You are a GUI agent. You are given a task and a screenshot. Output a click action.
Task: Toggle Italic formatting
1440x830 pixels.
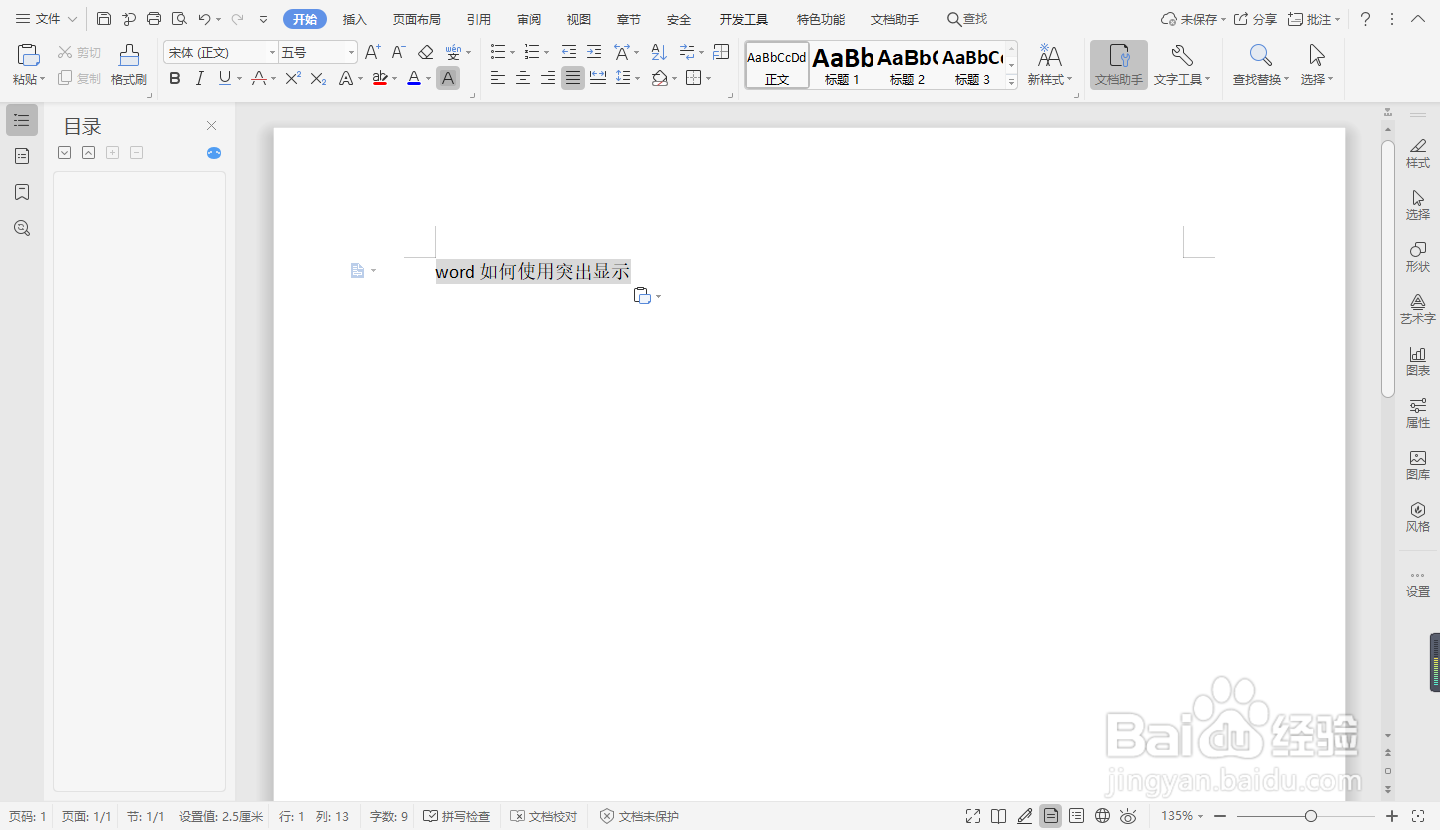(200, 78)
